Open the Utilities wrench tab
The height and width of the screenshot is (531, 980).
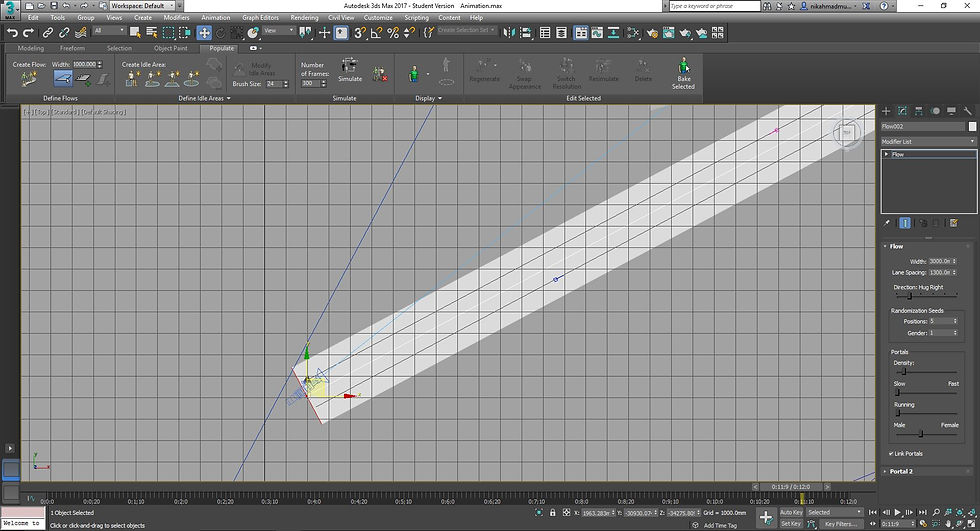968,111
